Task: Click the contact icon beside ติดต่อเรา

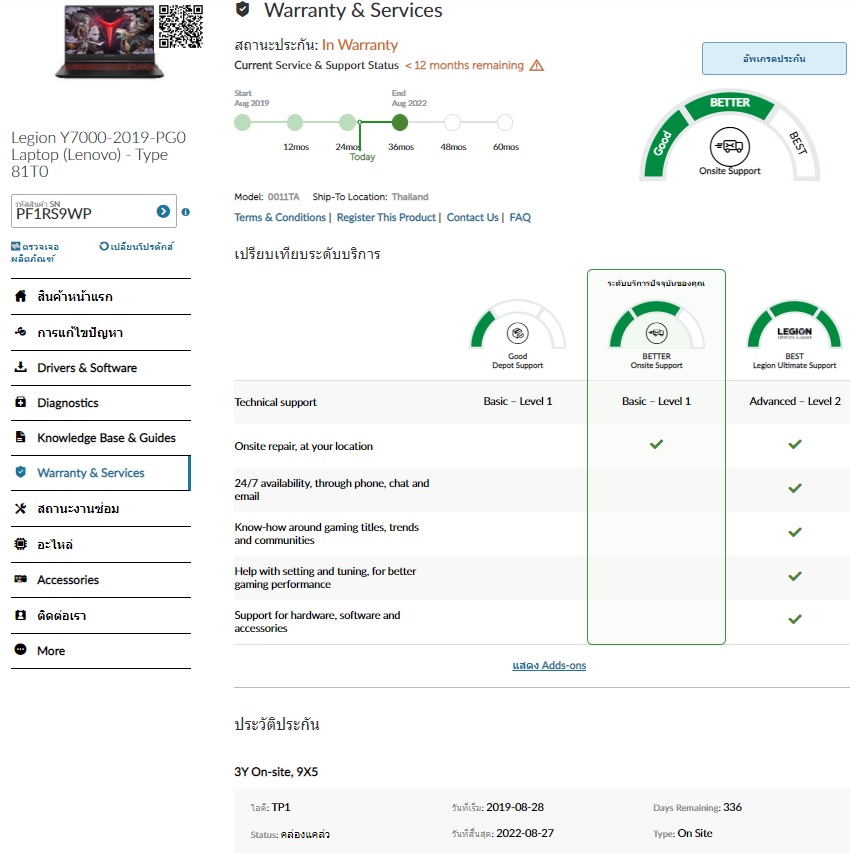Action: pyautogui.click(x=21, y=615)
